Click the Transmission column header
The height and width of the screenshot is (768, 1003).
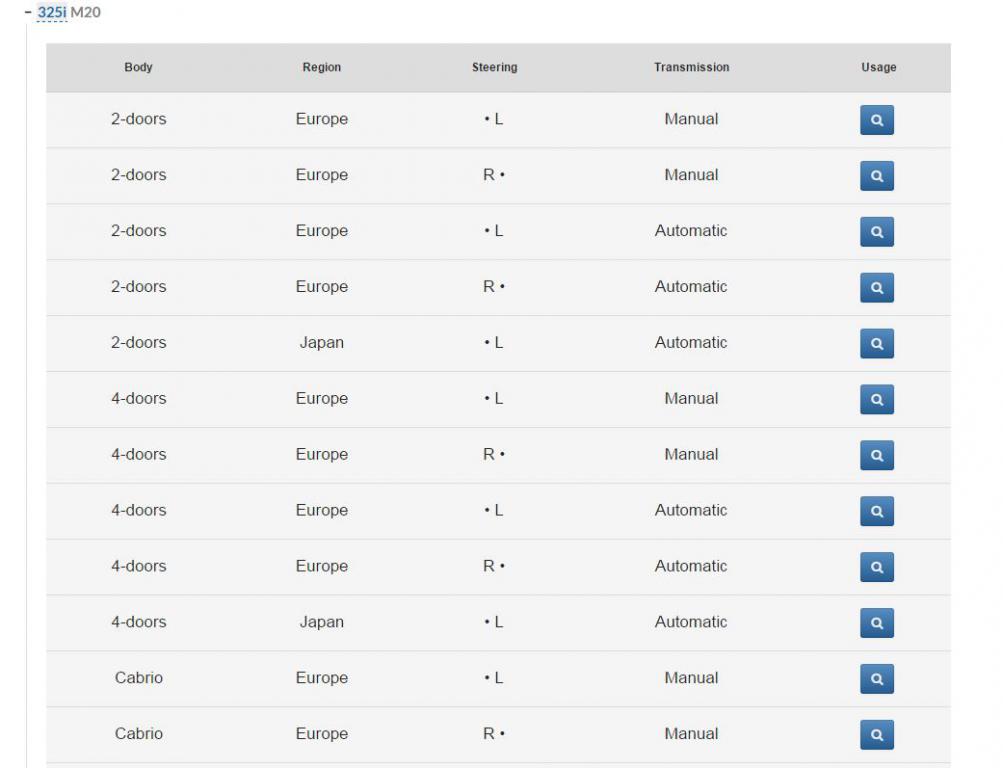pyautogui.click(x=691, y=68)
